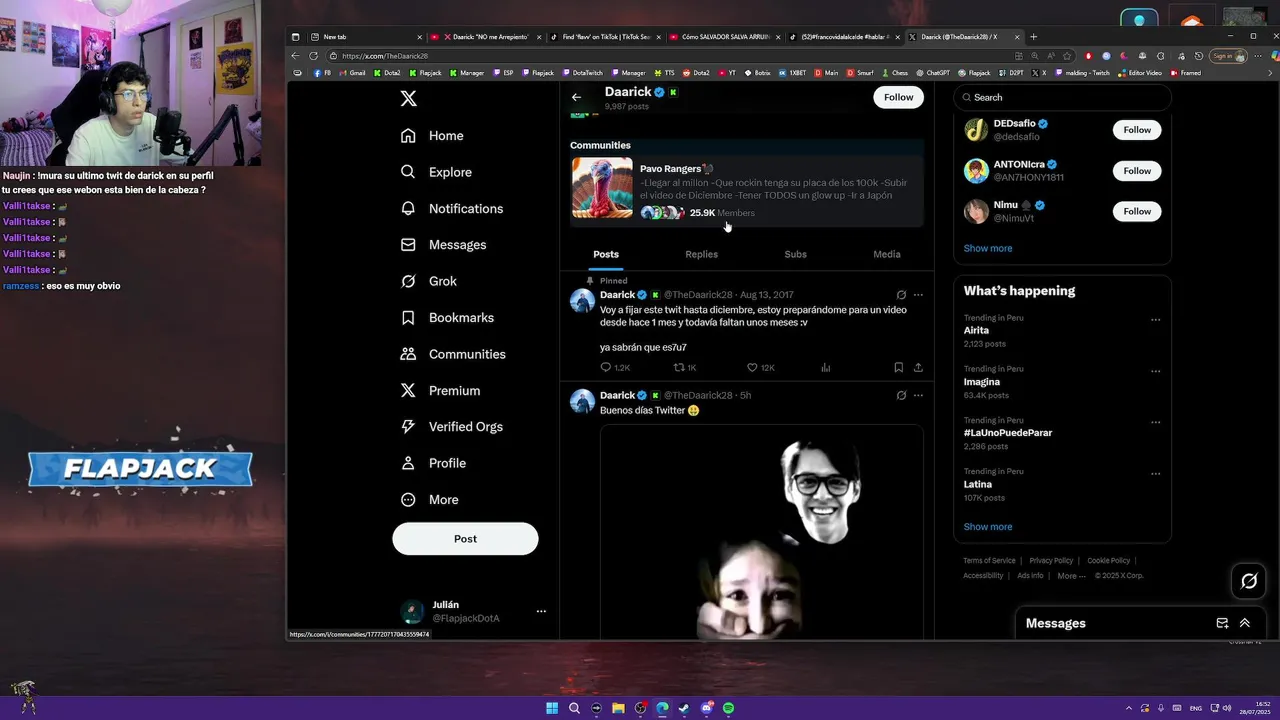1280x720 pixels.
Task: Click Grok icon on the 'Buenos días Twitter' post
Action: [x=901, y=395]
